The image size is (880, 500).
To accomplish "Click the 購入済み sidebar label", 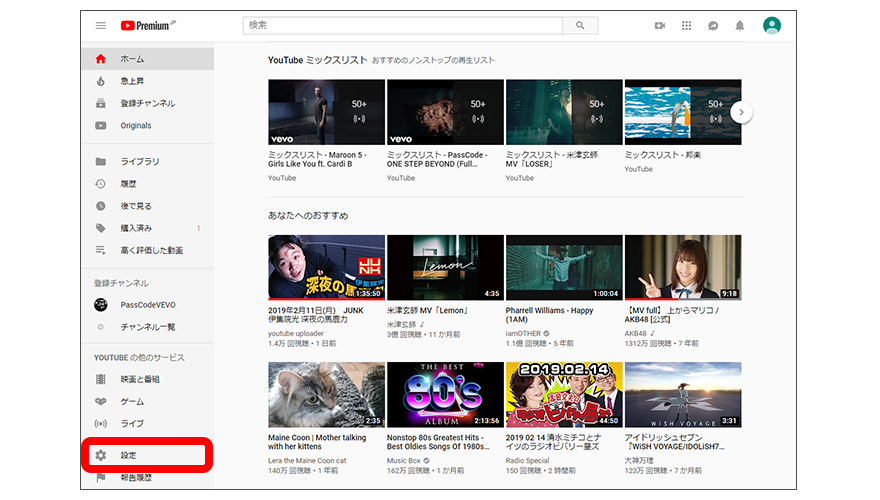I will [136, 228].
